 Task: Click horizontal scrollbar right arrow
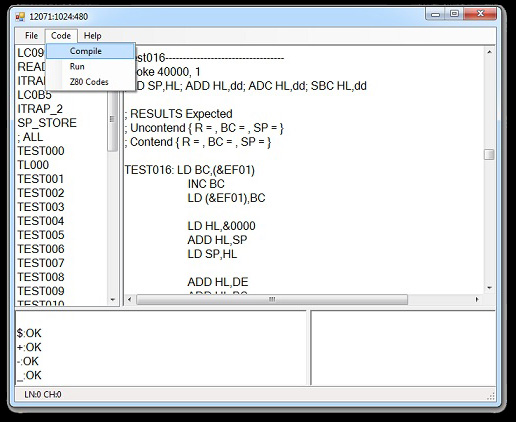tap(477, 299)
